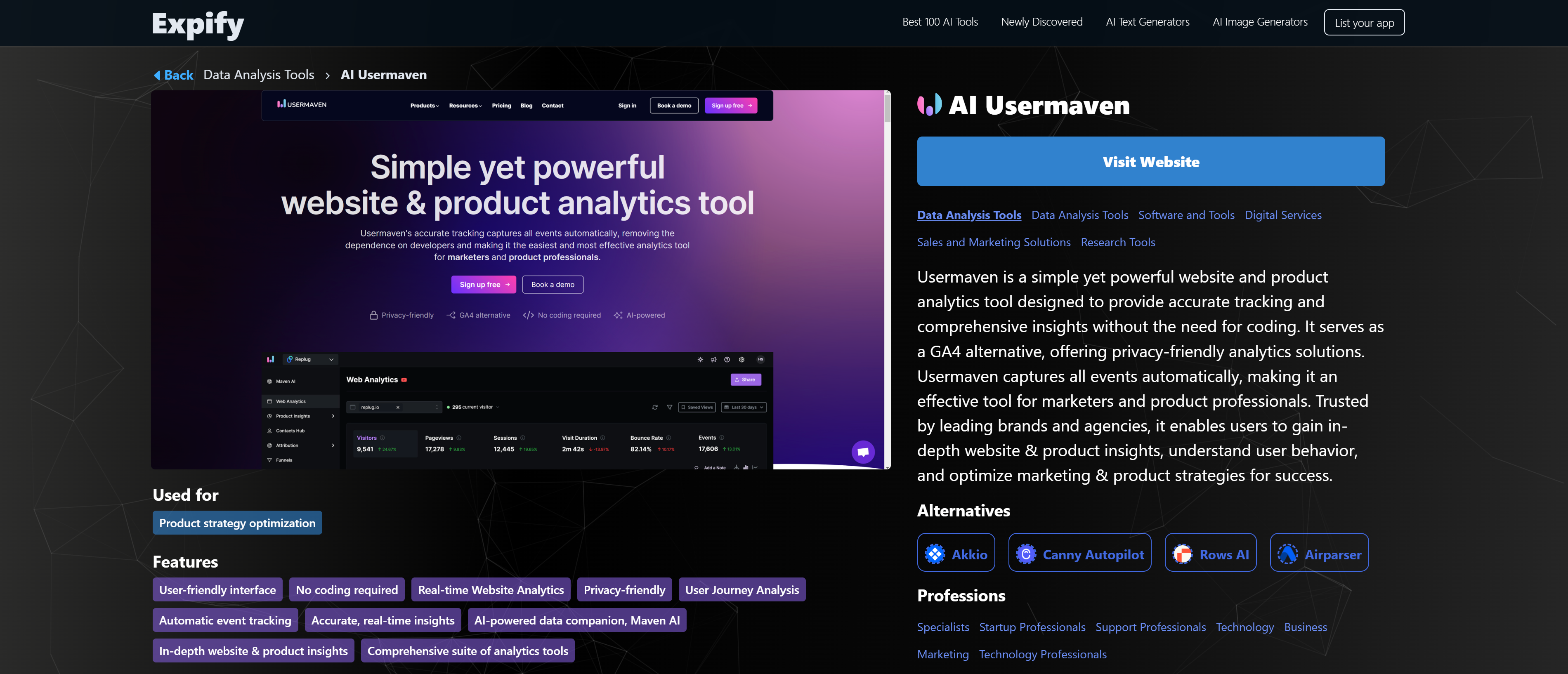Select Automatic event tracking tag
Image resolution: width=1568 pixels, height=674 pixels.
click(x=225, y=620)
